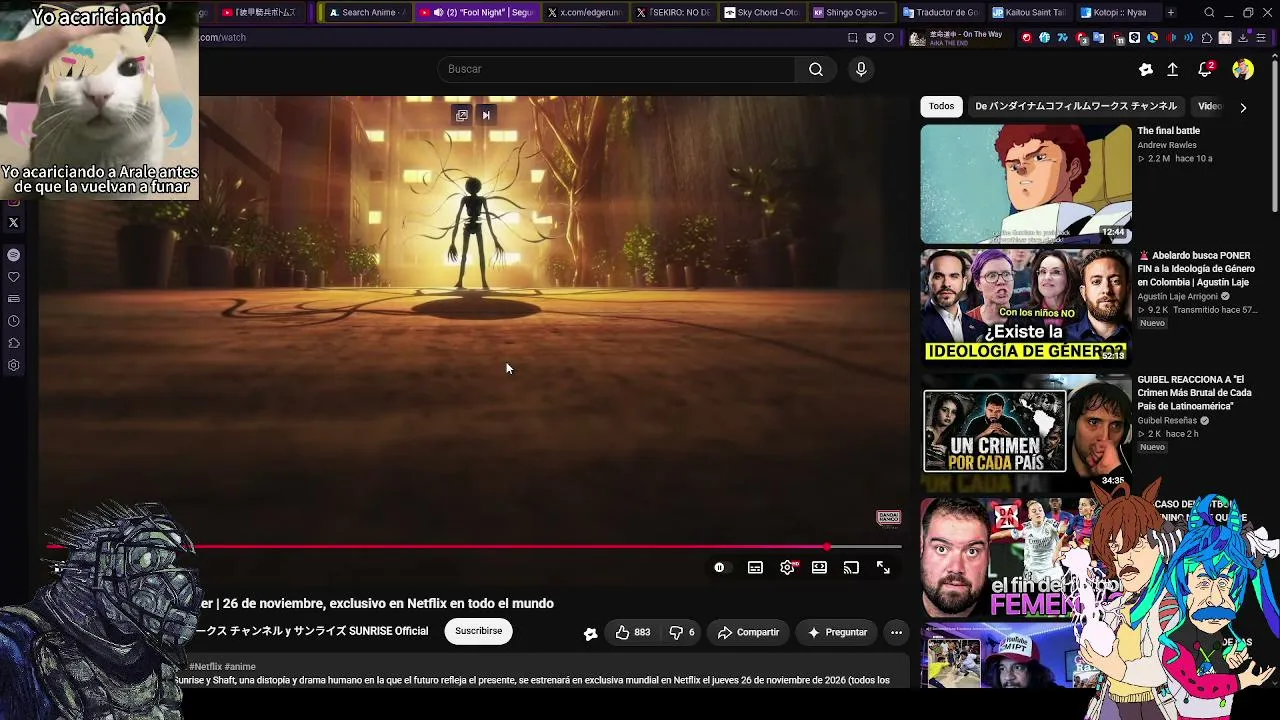
Task: Open the heart icon in browser sidebar
Action: (14, 277)
